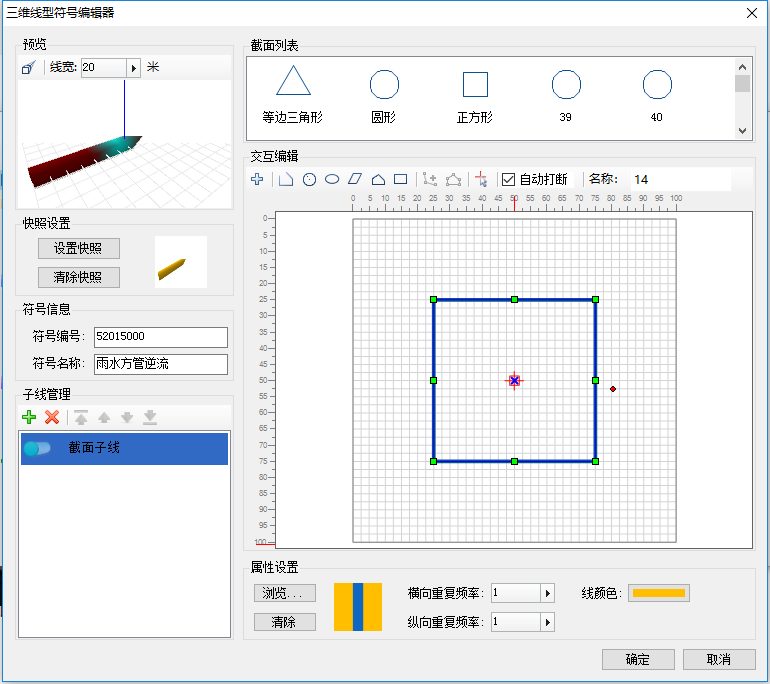Click the add vertex tool
The image size is (770, 684).
click(x=430, y=180)
